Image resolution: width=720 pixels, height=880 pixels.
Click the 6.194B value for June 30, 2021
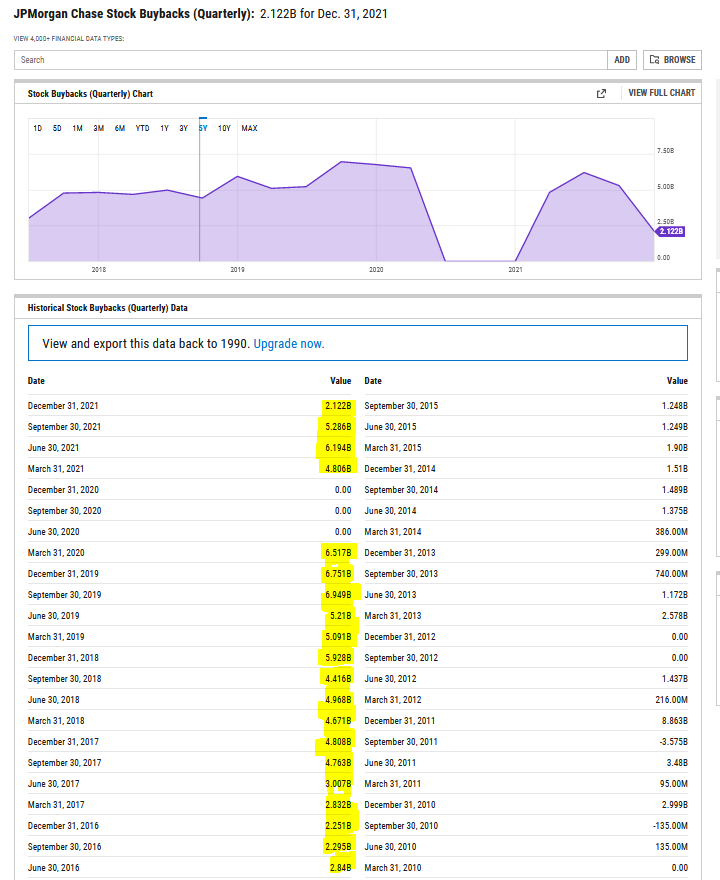(338, 448)
